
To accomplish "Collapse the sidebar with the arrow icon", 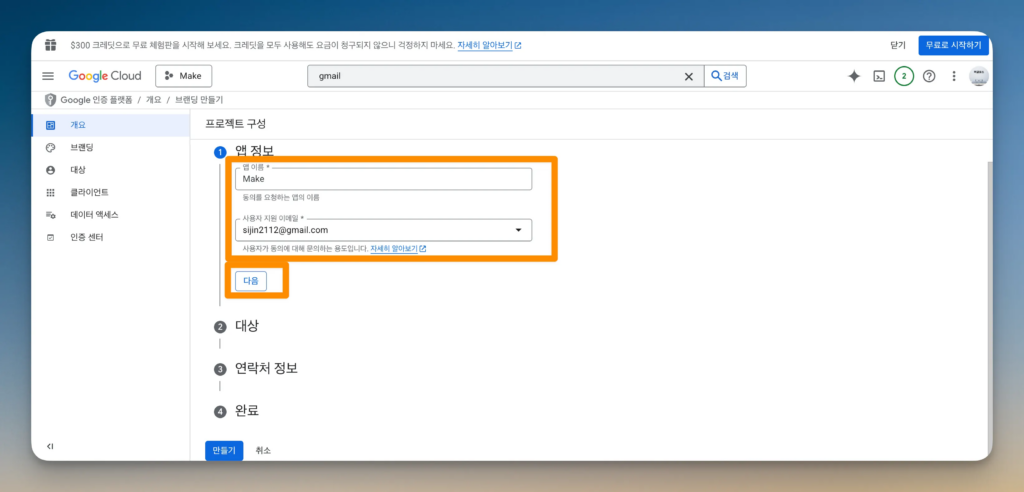I will click(50, 446).
